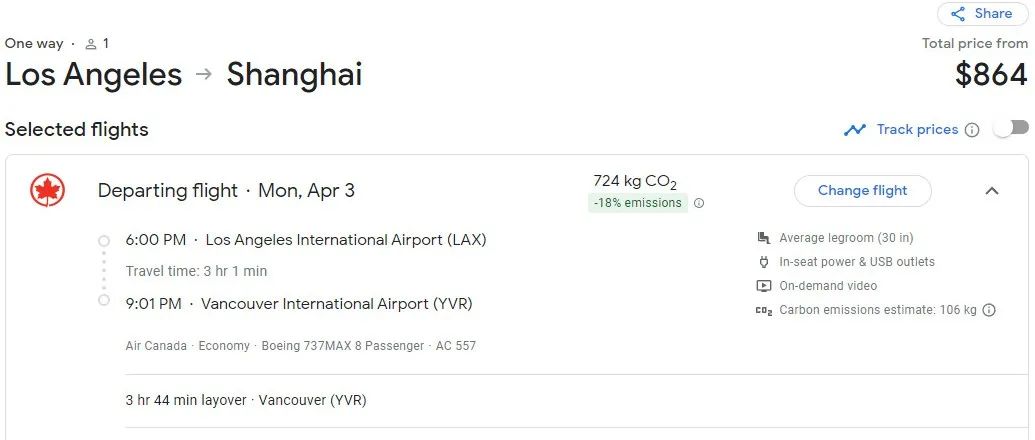Click the legroom seat icon
This screenshot has height=440, width=1035.
point(764,238)
